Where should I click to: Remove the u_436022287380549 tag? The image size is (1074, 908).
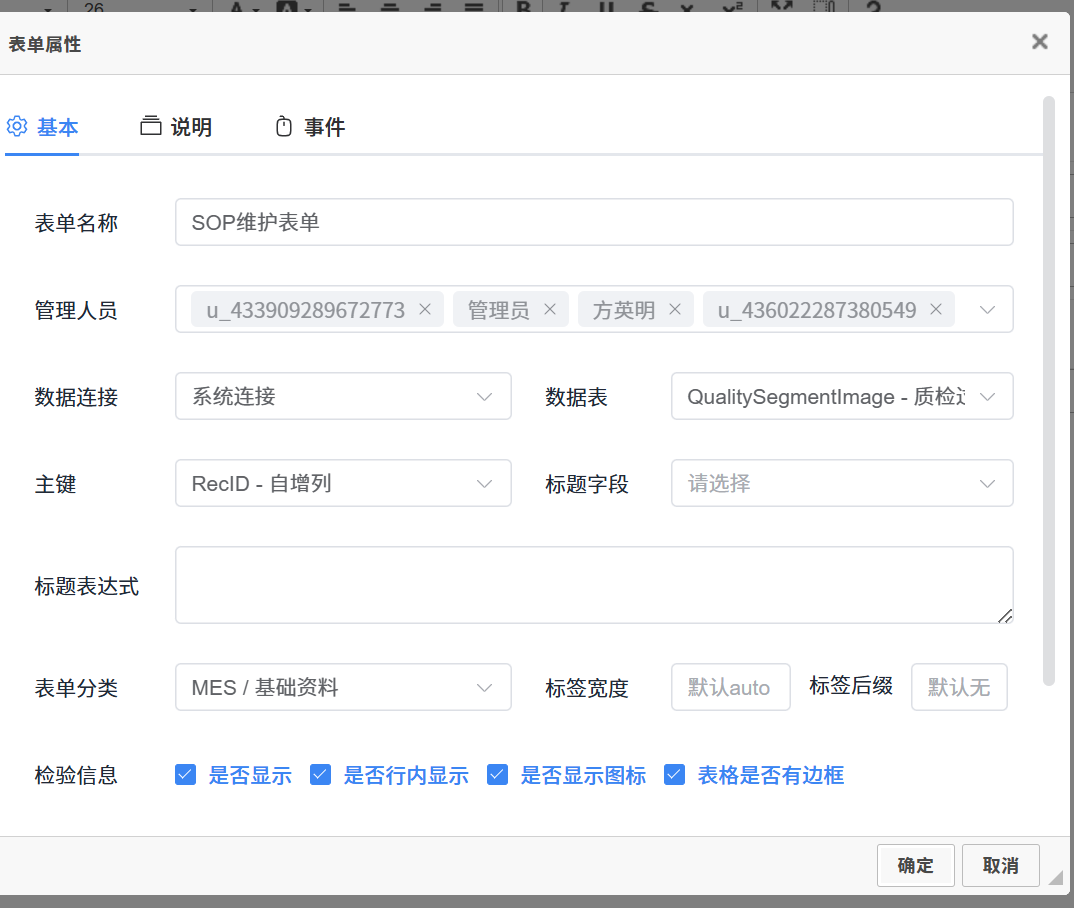936,310
